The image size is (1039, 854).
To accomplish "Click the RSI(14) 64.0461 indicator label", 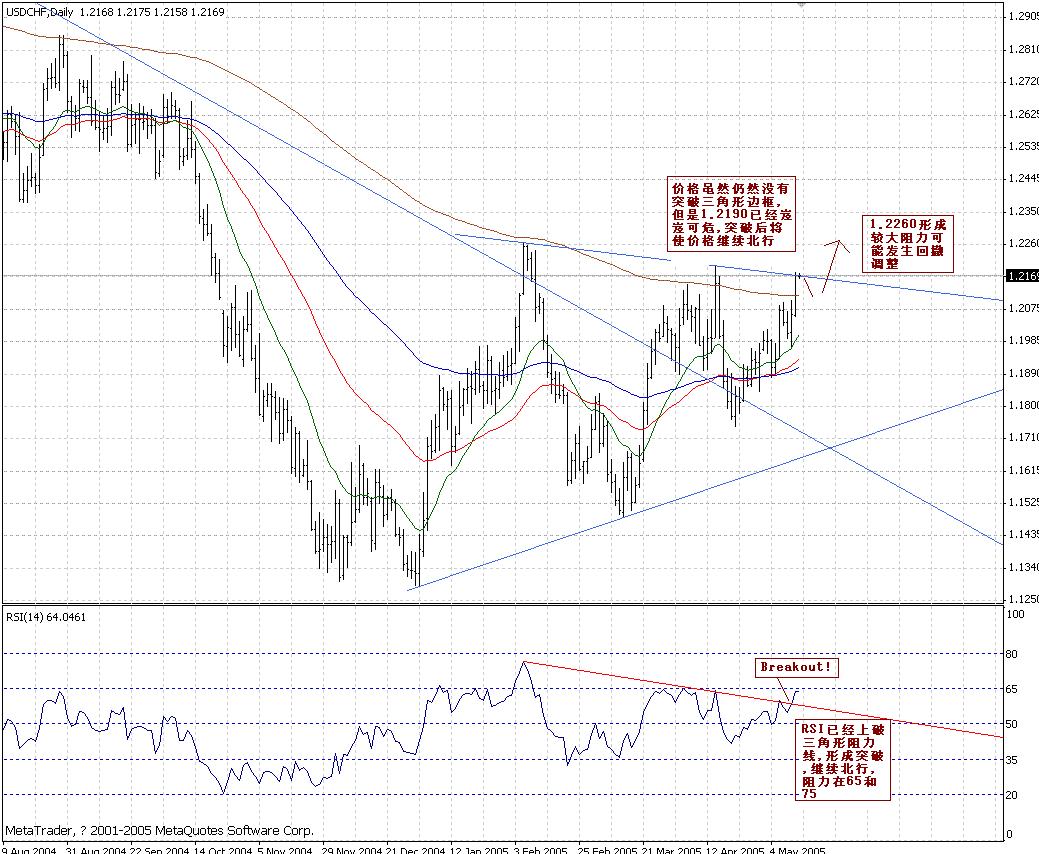I will click(46, 617).
